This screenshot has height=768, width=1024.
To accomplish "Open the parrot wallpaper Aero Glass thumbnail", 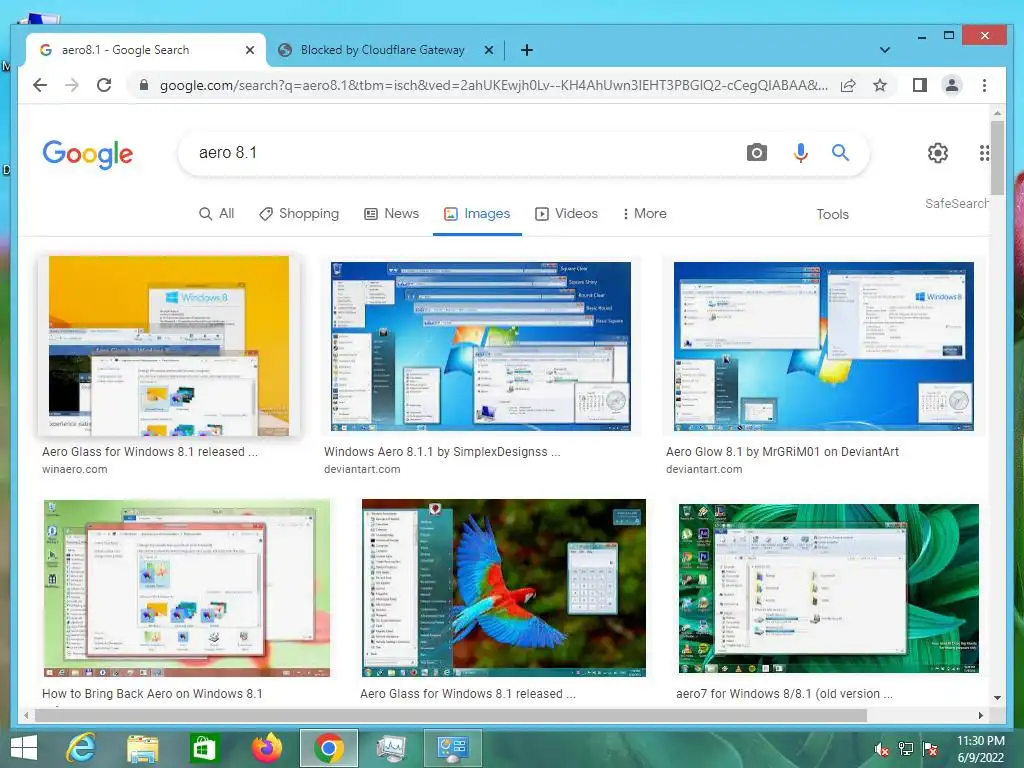I will pos(504,588).
